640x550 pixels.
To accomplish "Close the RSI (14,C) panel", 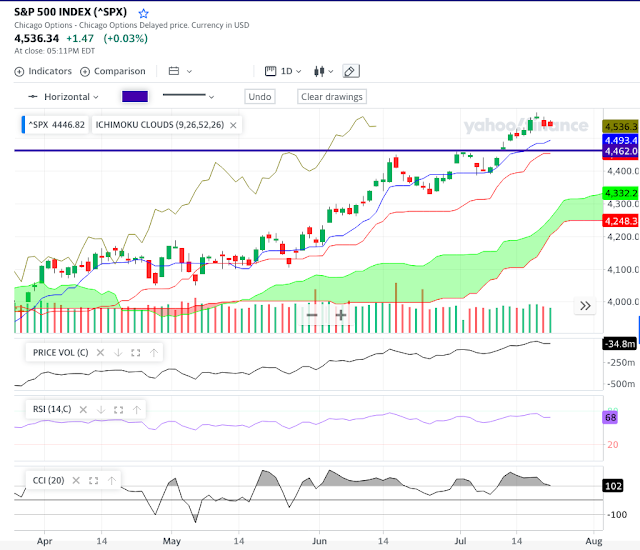I will click(x=83, y=410).
